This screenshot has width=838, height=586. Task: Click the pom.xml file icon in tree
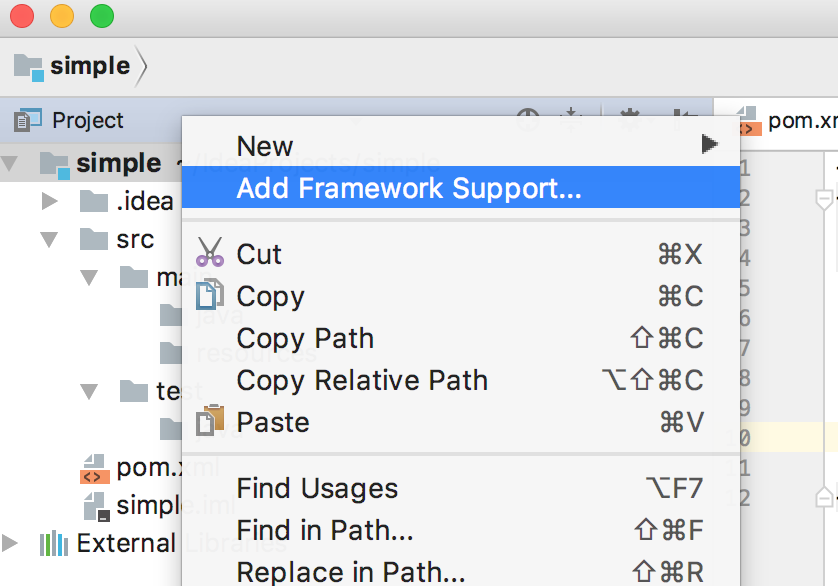tap(95, 467)
